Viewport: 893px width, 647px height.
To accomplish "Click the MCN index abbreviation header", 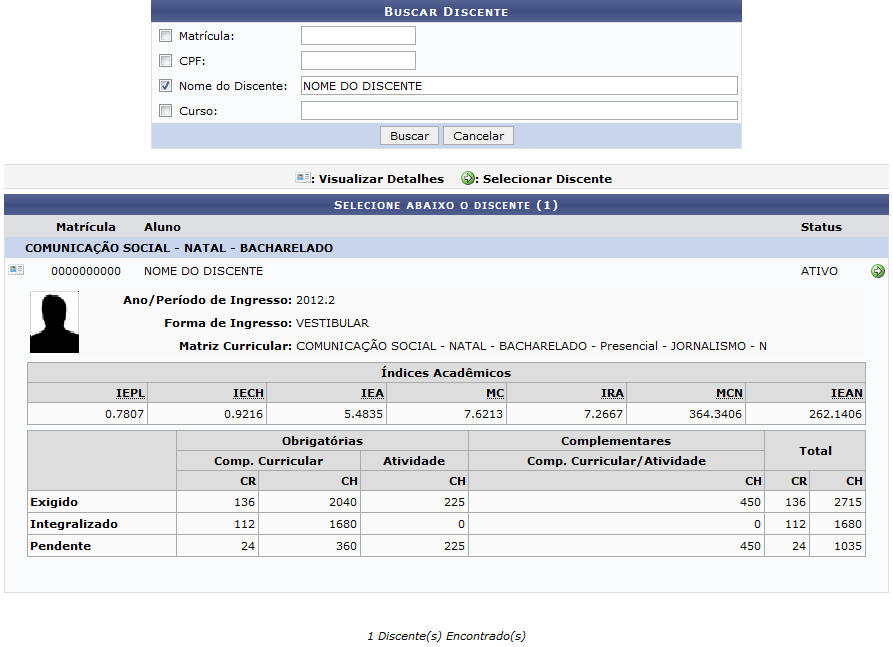I will point(729,394).
